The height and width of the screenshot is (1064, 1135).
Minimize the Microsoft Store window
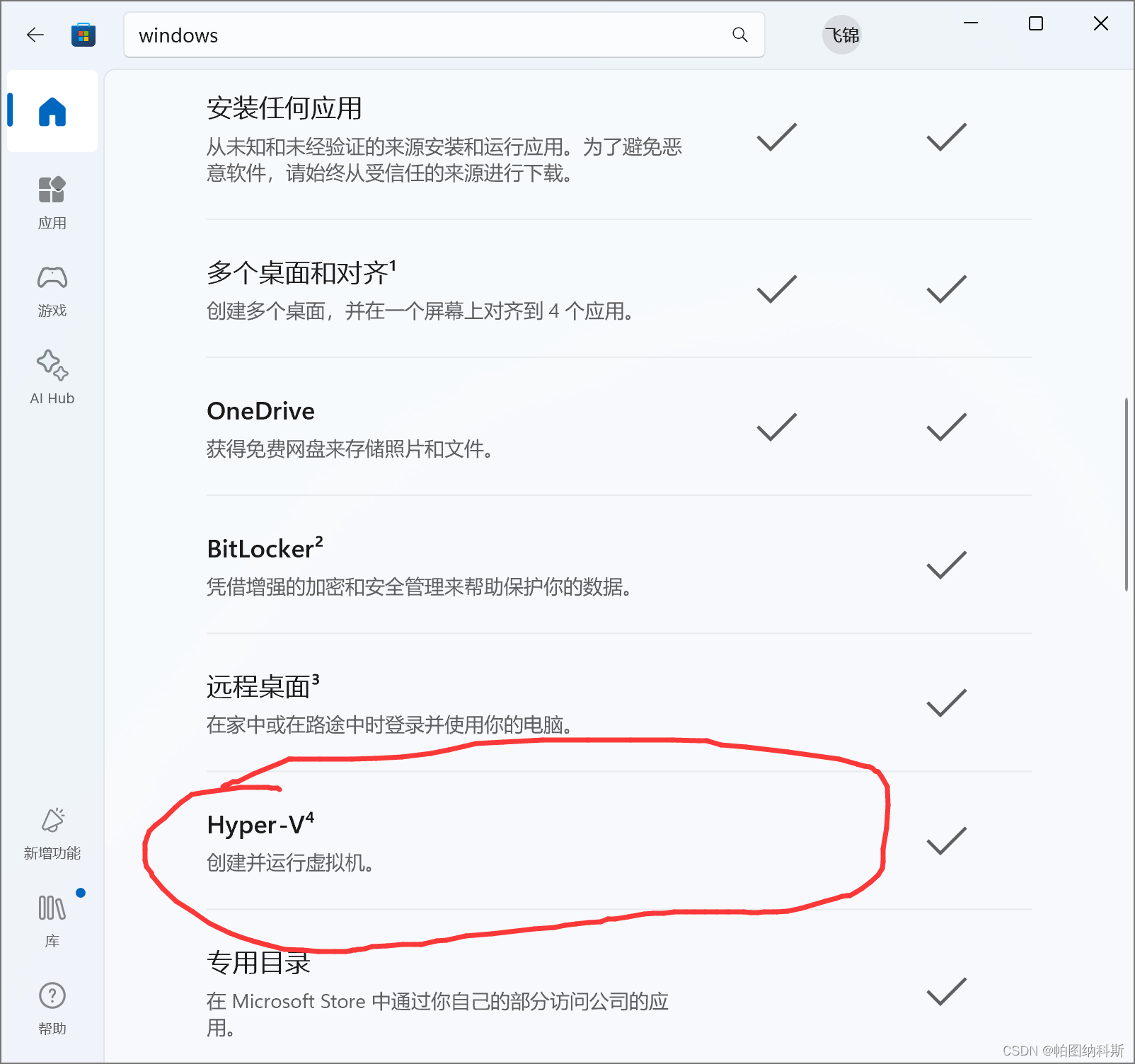coord(971,23)
